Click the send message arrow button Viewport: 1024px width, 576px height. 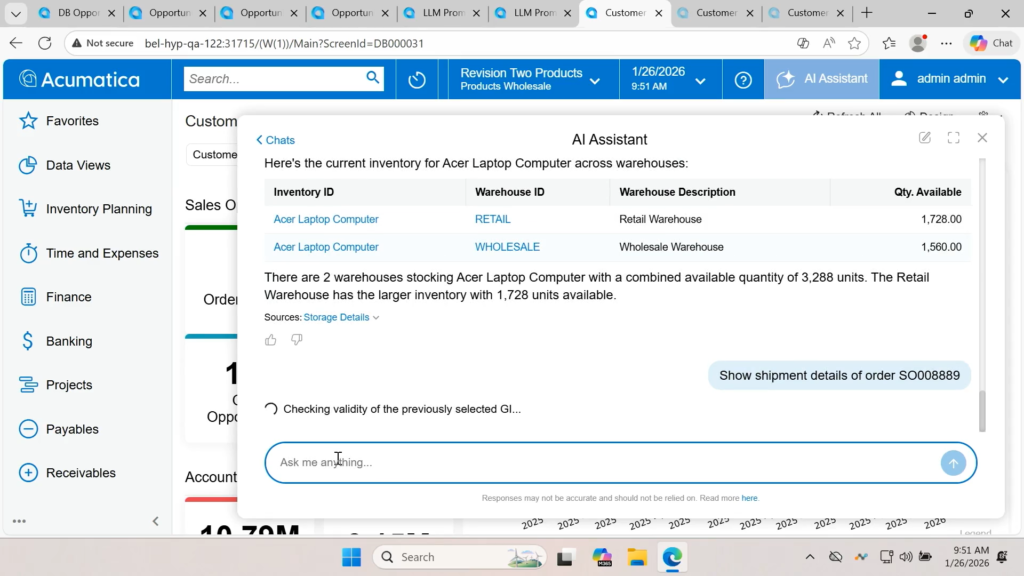953,463
